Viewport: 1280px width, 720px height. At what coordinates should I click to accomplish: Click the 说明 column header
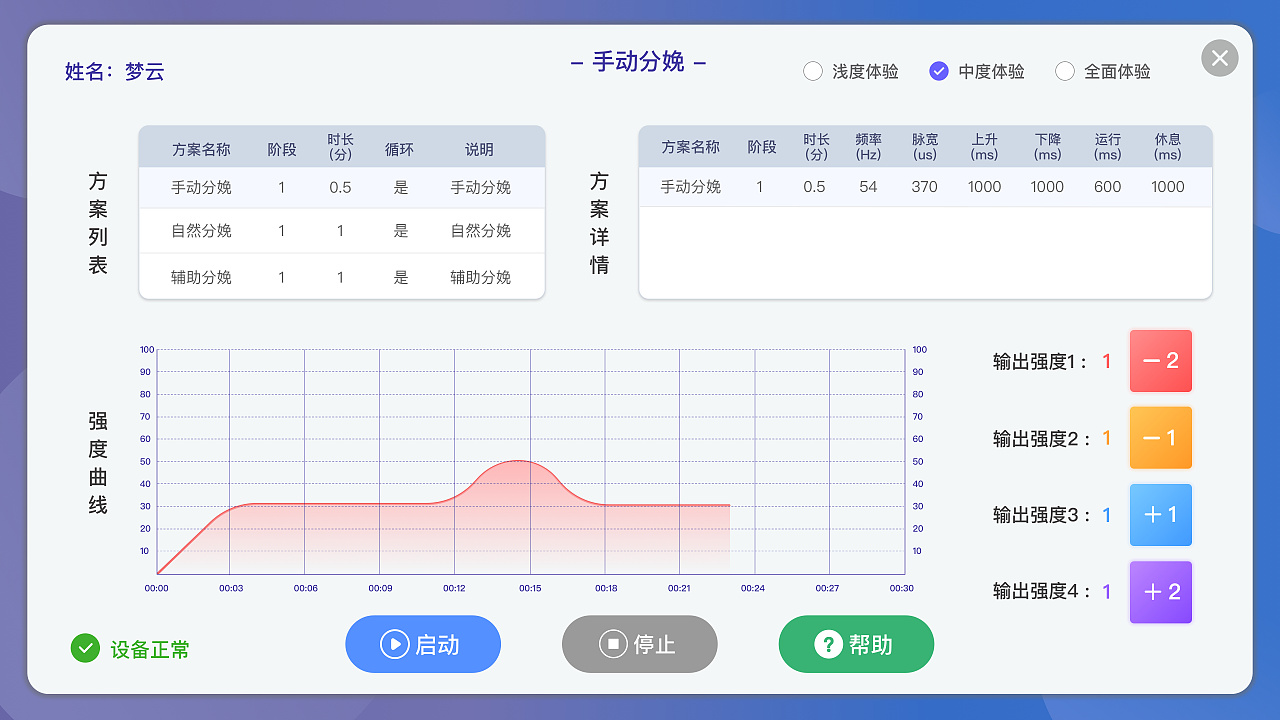[480, 149]
